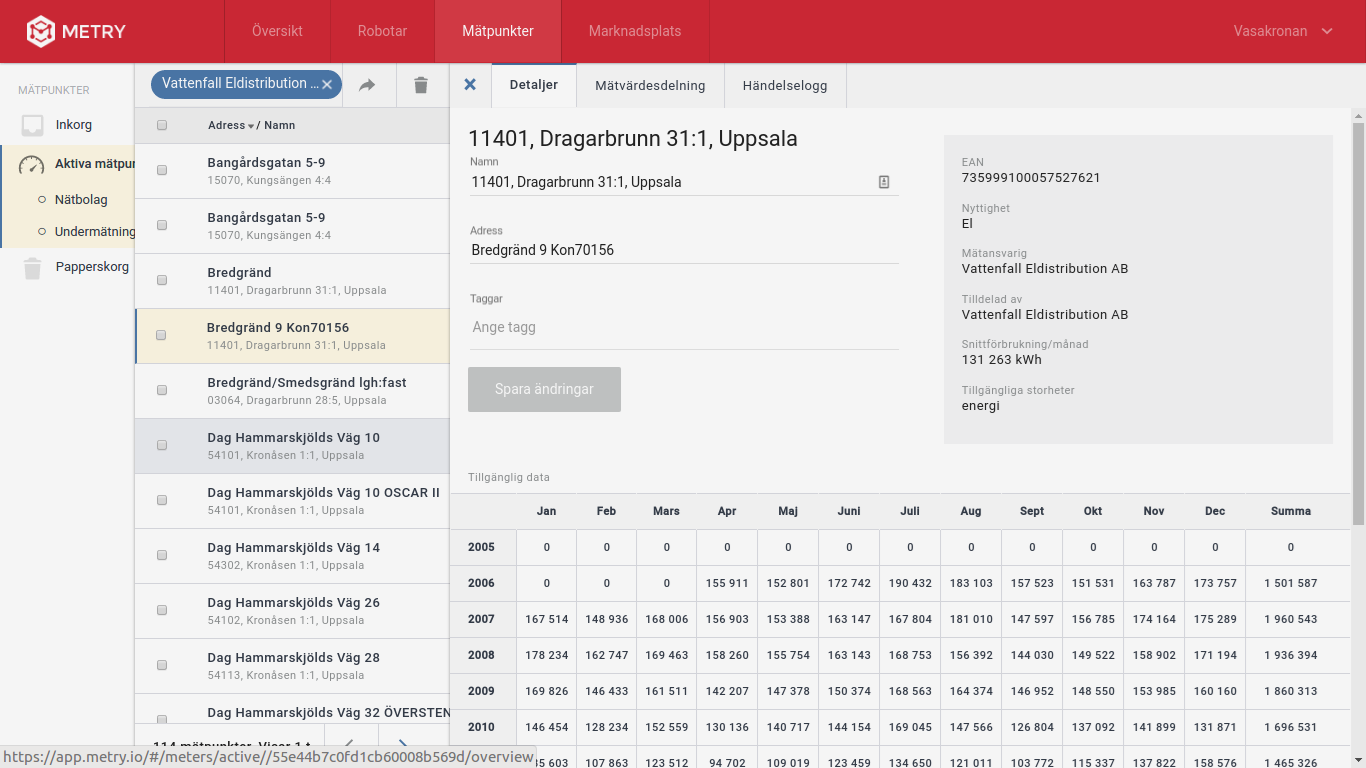
Task: Click the 1 960 543 sum cell
Action: [1291, 619]
